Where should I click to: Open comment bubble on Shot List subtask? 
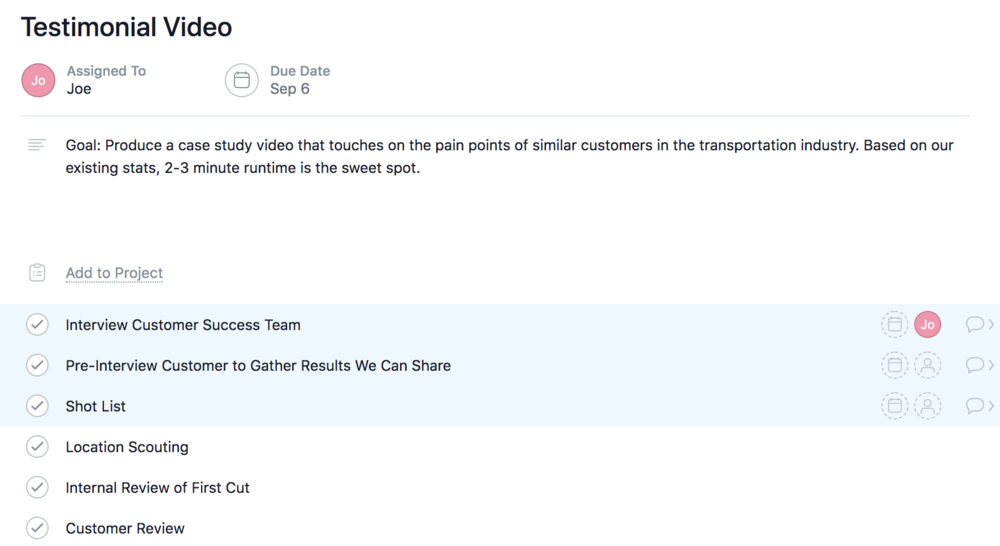[974, 406]
